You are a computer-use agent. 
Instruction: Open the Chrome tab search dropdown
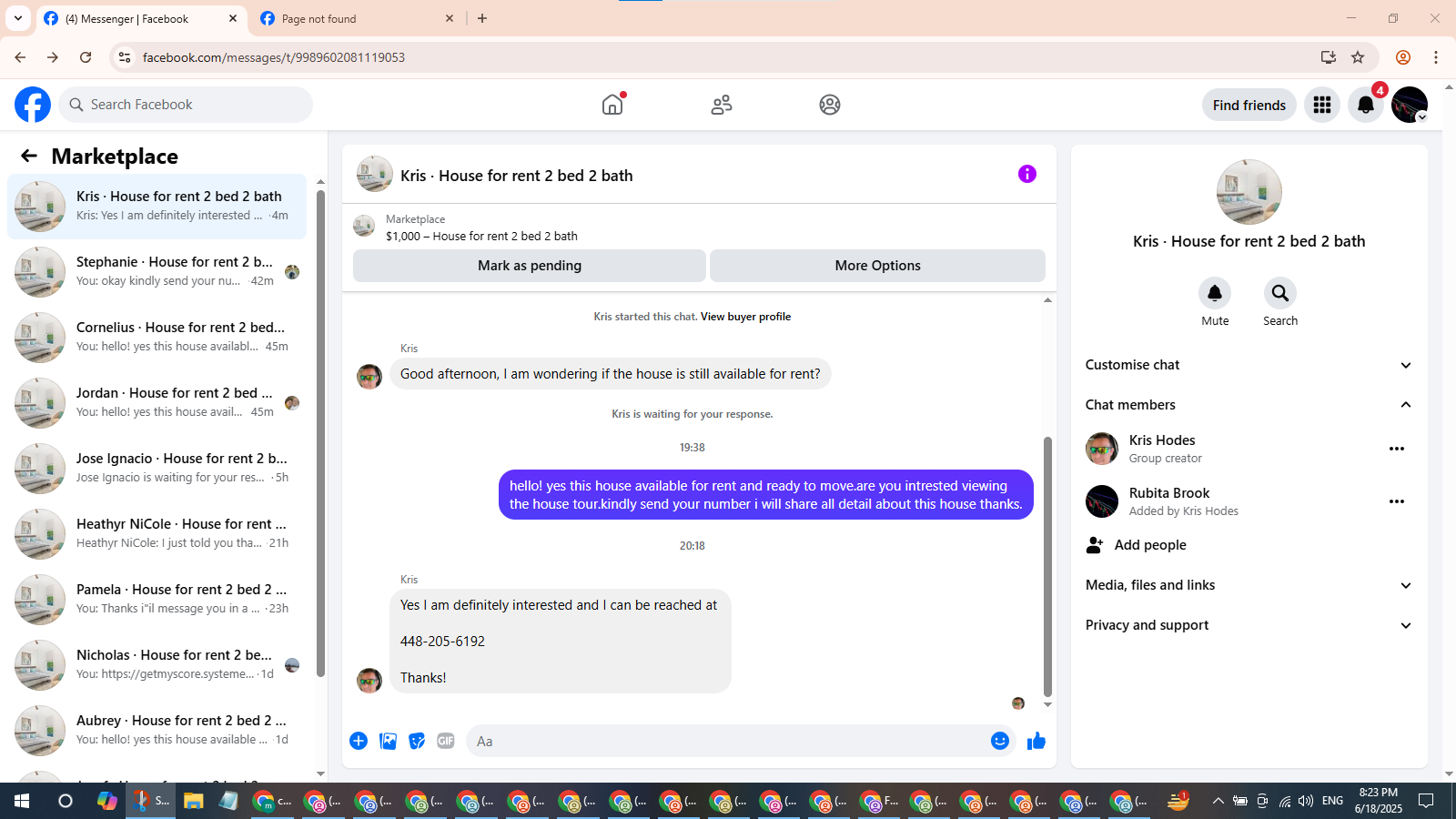coord(18,18)
